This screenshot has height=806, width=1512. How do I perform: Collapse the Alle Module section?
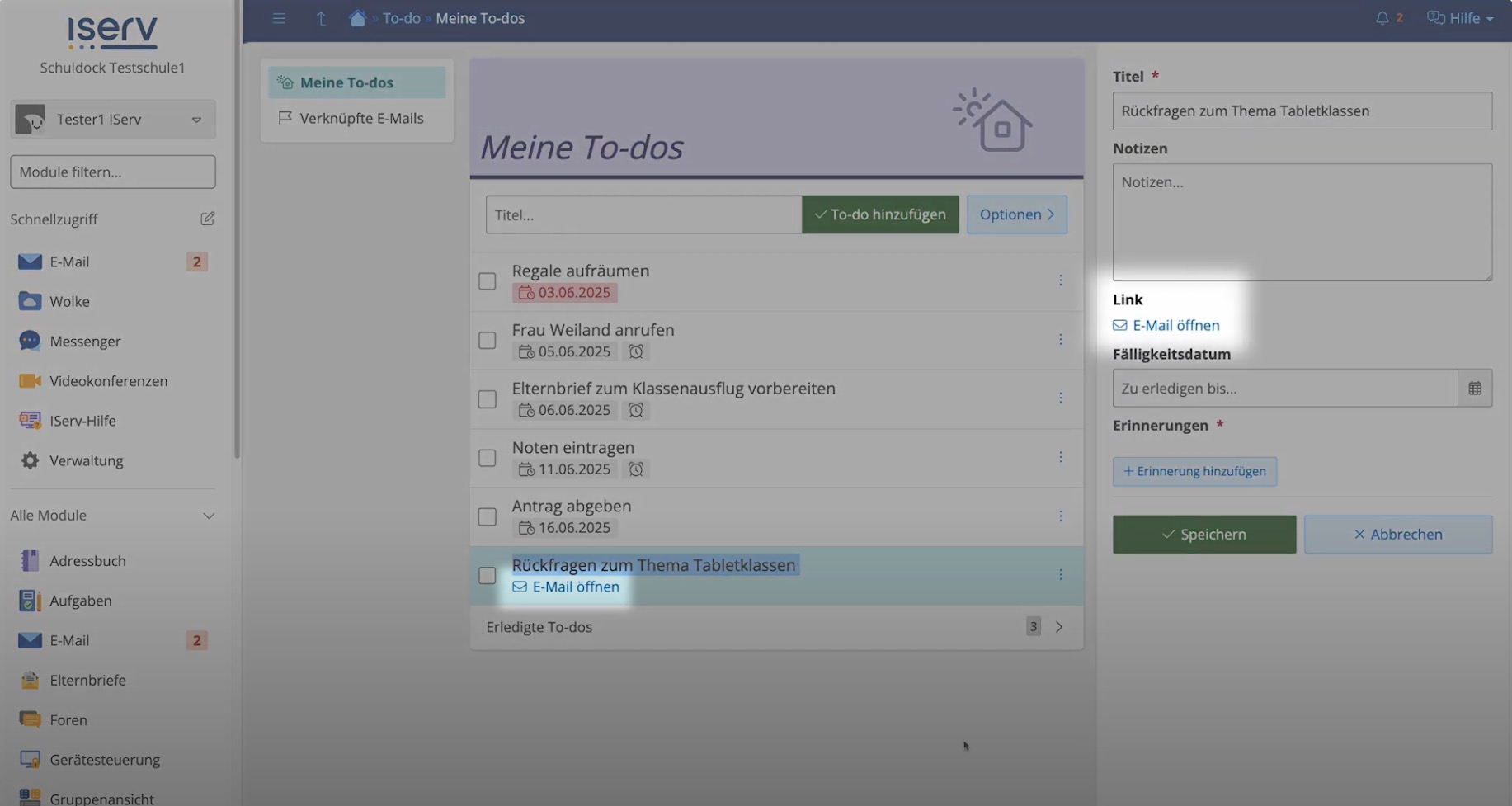tap(208, 516)
